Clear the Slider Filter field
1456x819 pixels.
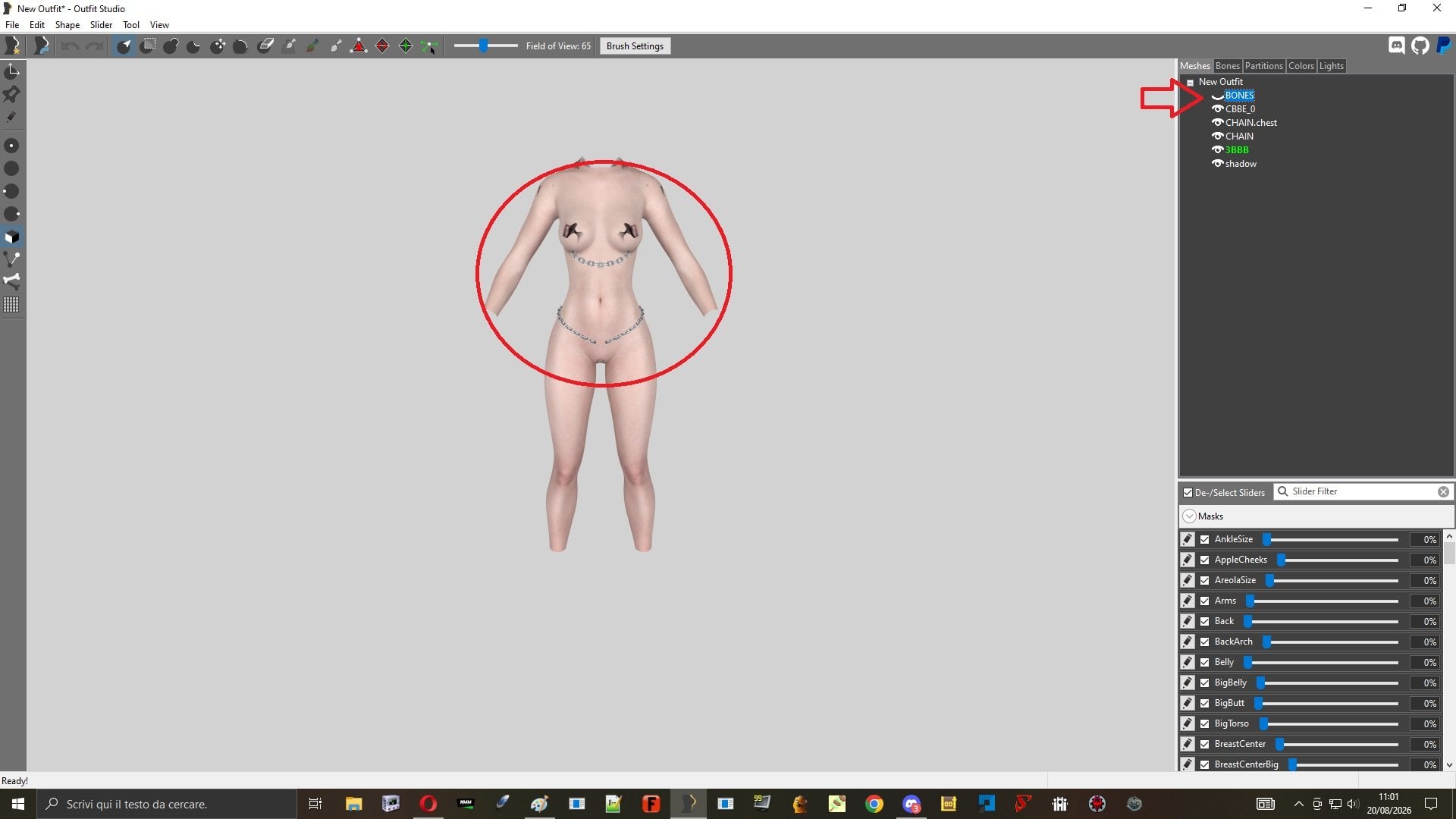(1443, 492)
